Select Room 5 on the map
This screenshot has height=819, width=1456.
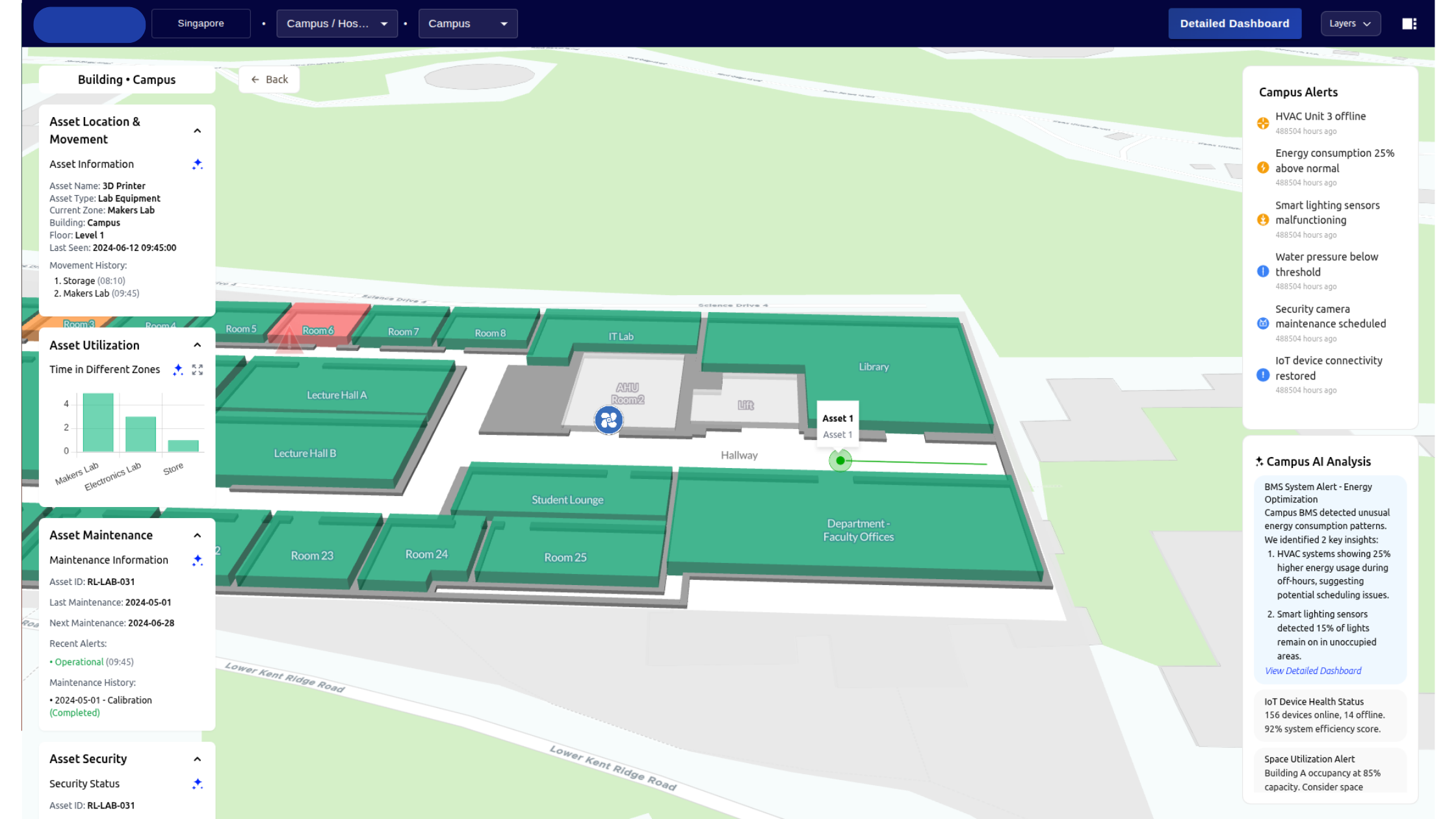pos(241,329)
